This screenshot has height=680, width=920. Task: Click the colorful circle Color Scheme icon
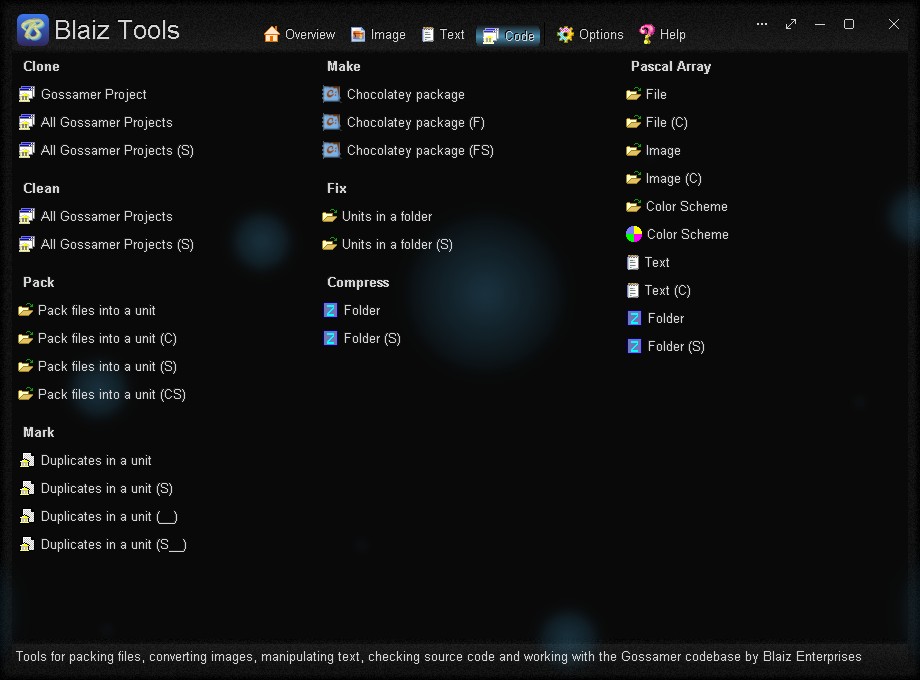point(634,234)
